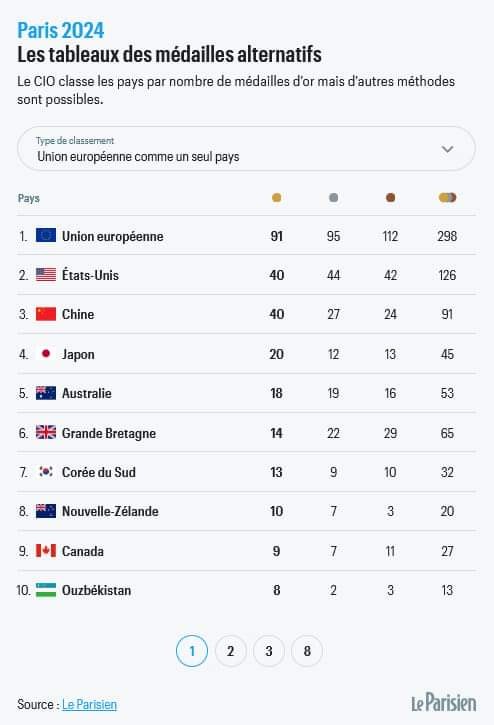
Task: Click the Grande Bretagne flag icon
Action: pyautogui.click(x=46, y=432)
